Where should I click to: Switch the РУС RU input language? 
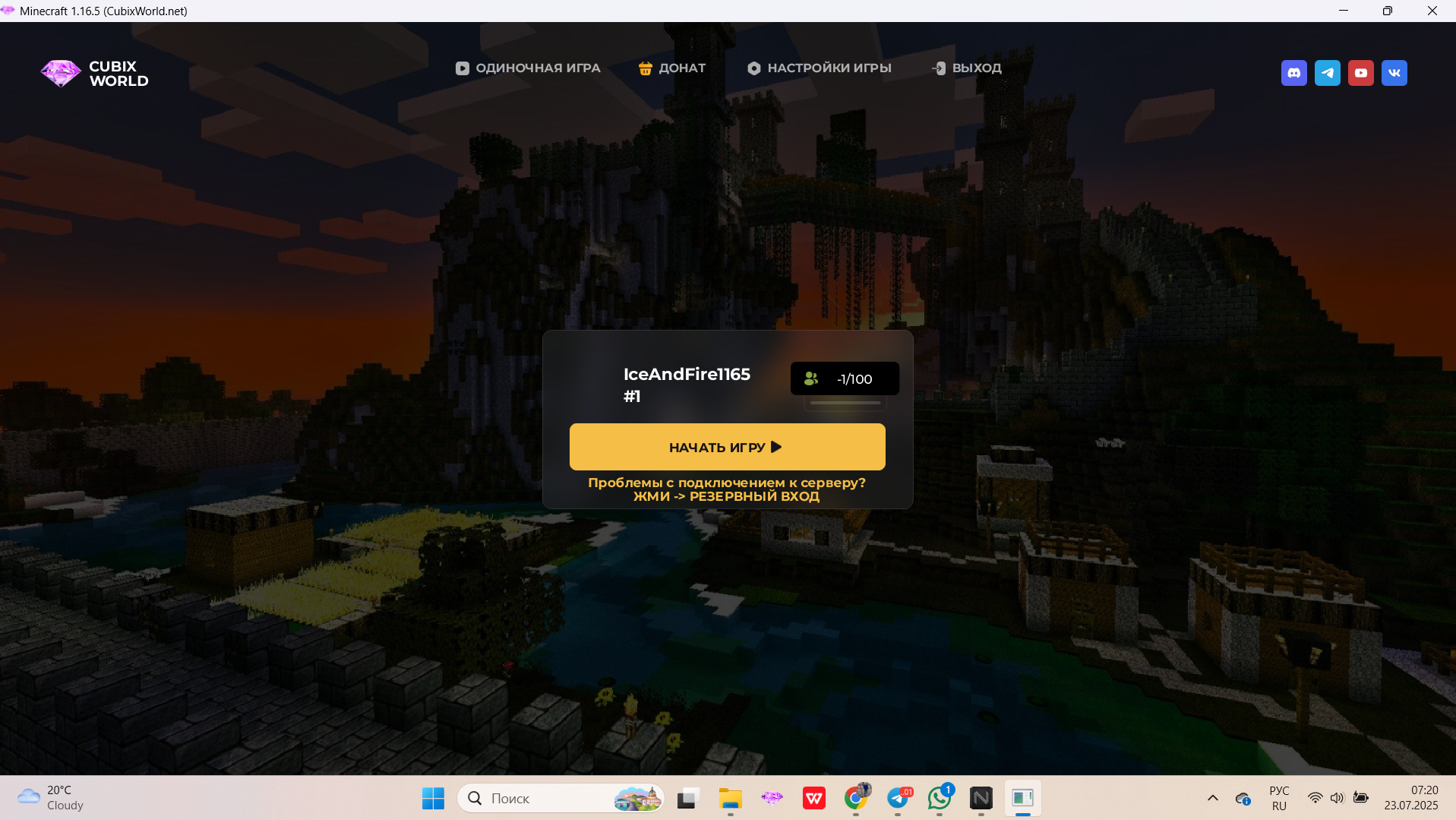[1279, 798]
